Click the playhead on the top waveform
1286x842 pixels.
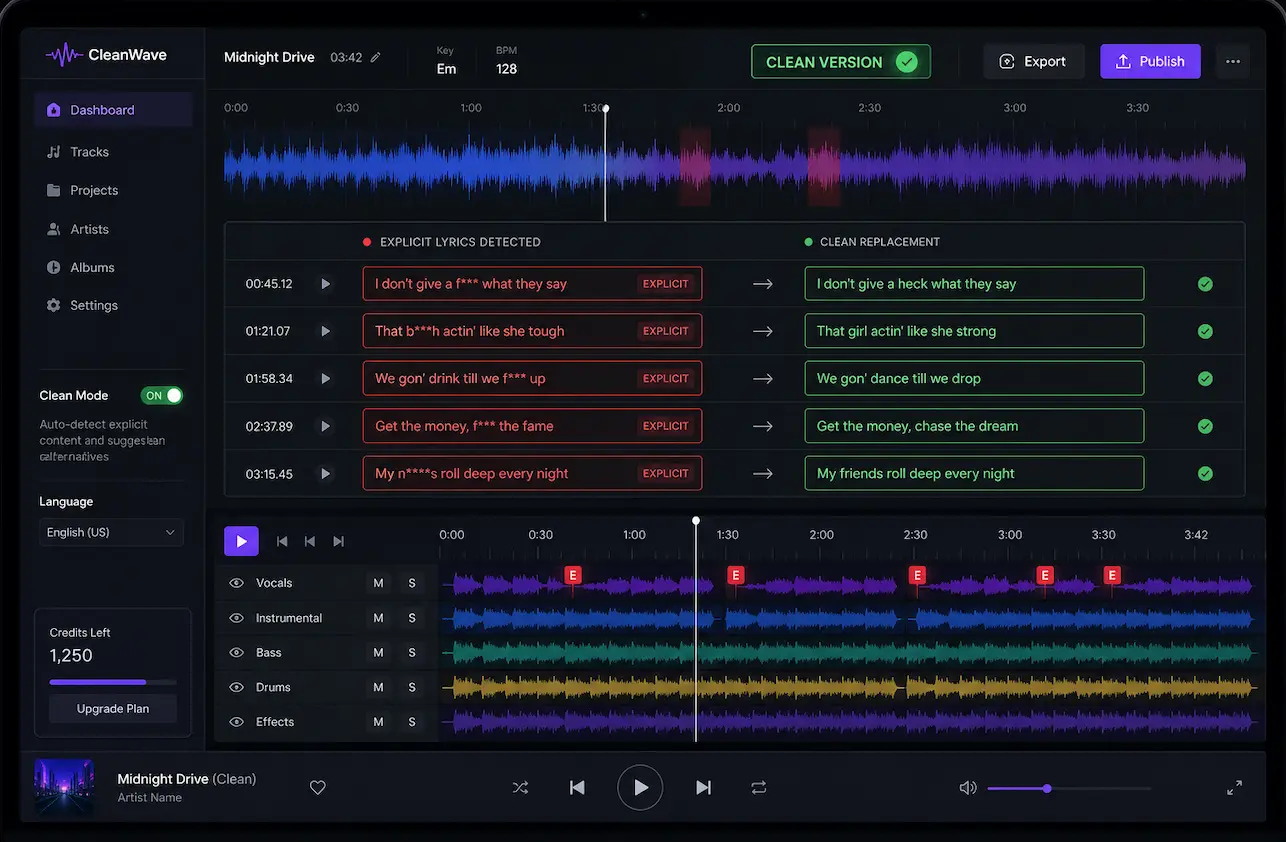pos(605,164)
